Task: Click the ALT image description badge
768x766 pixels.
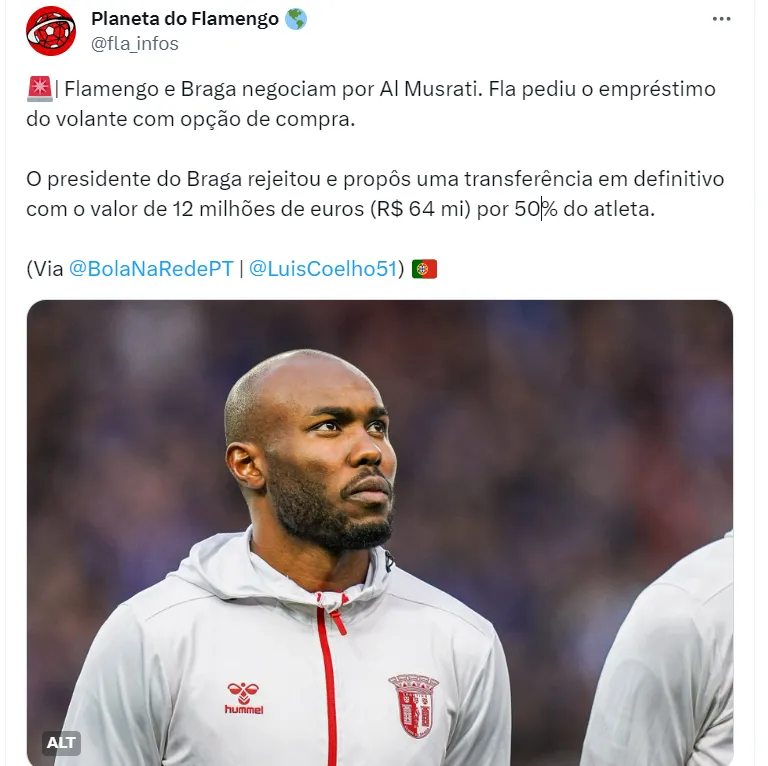Action: (61, 742)
